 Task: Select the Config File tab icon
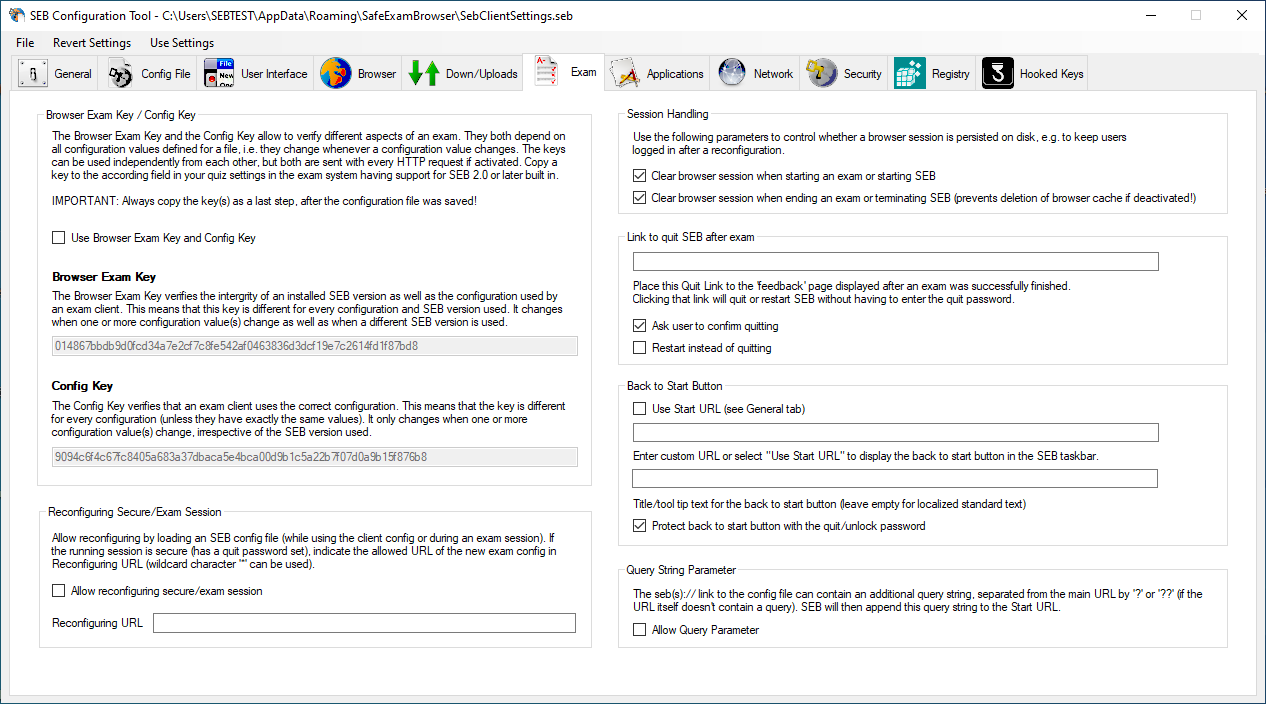pos(119,72)
